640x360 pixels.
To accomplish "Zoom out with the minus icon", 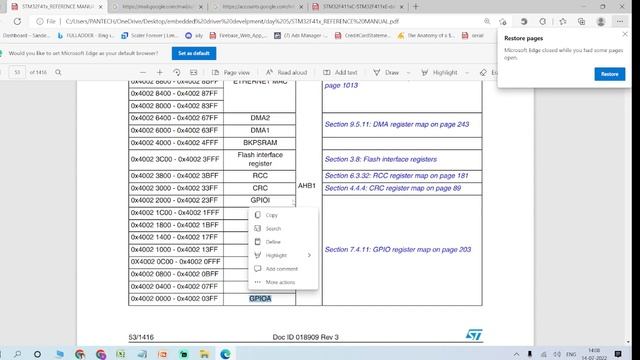I will [142, 72].
